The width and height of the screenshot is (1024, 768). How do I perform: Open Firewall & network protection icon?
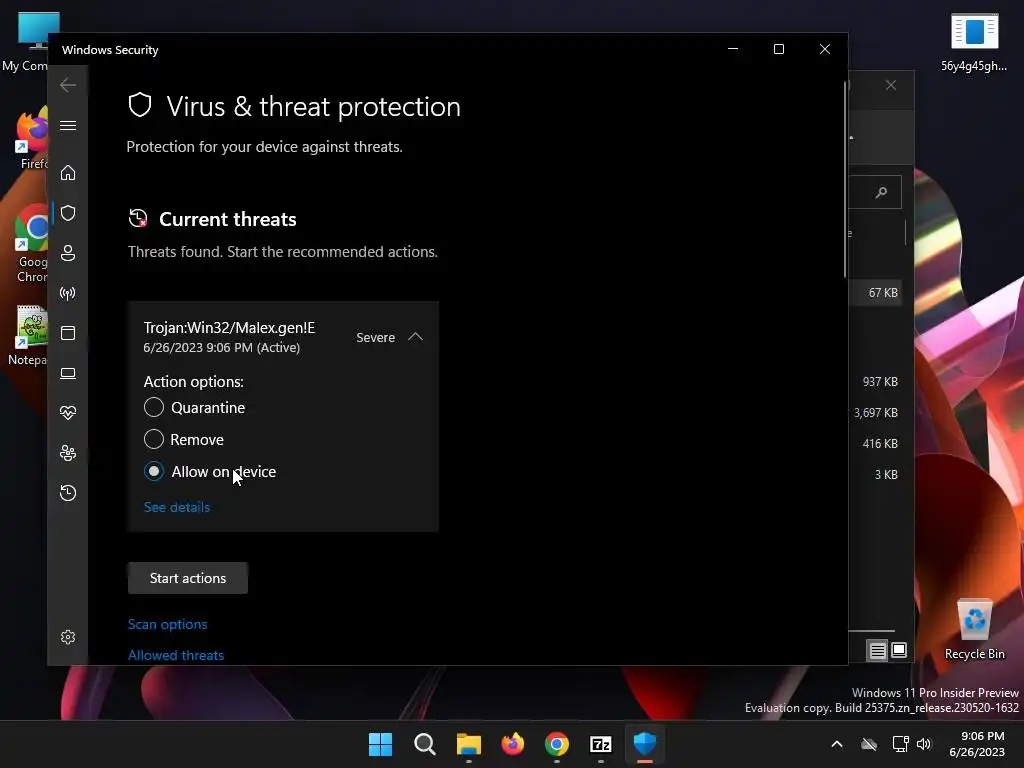68,293
